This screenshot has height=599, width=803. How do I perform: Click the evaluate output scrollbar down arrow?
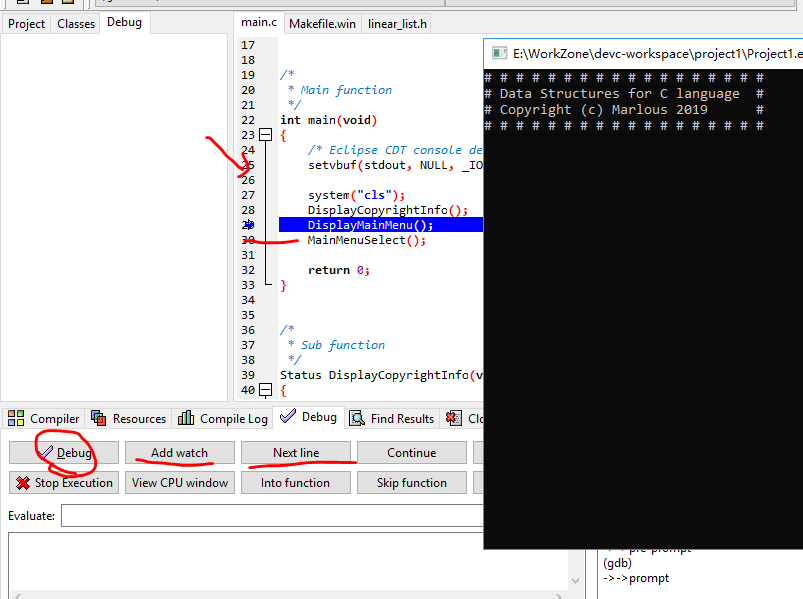point(575,581)
